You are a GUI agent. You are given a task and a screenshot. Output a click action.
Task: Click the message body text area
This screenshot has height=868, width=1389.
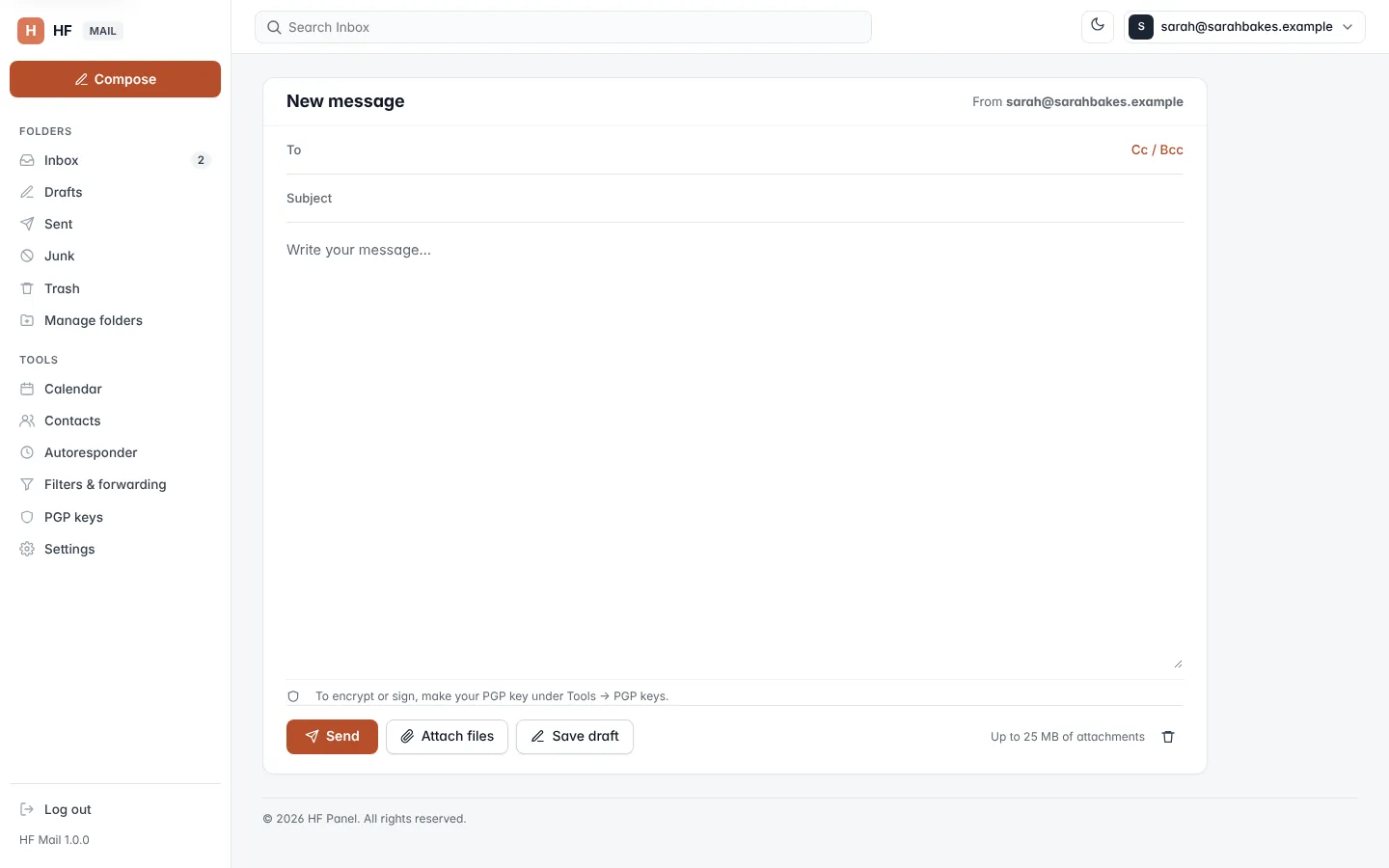coord(735,451)
